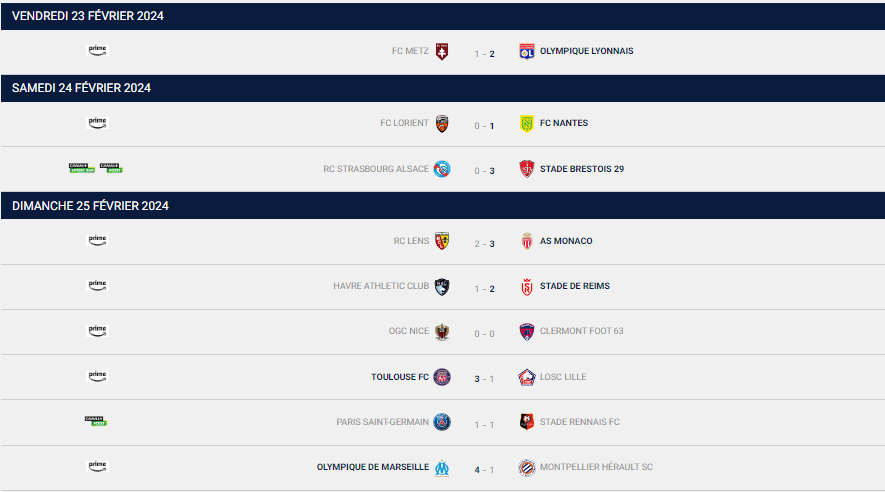This screenshot has width=885, height=492.
Task: Click Canal+ Foot logo on PSG row
Action: [96, 421]
